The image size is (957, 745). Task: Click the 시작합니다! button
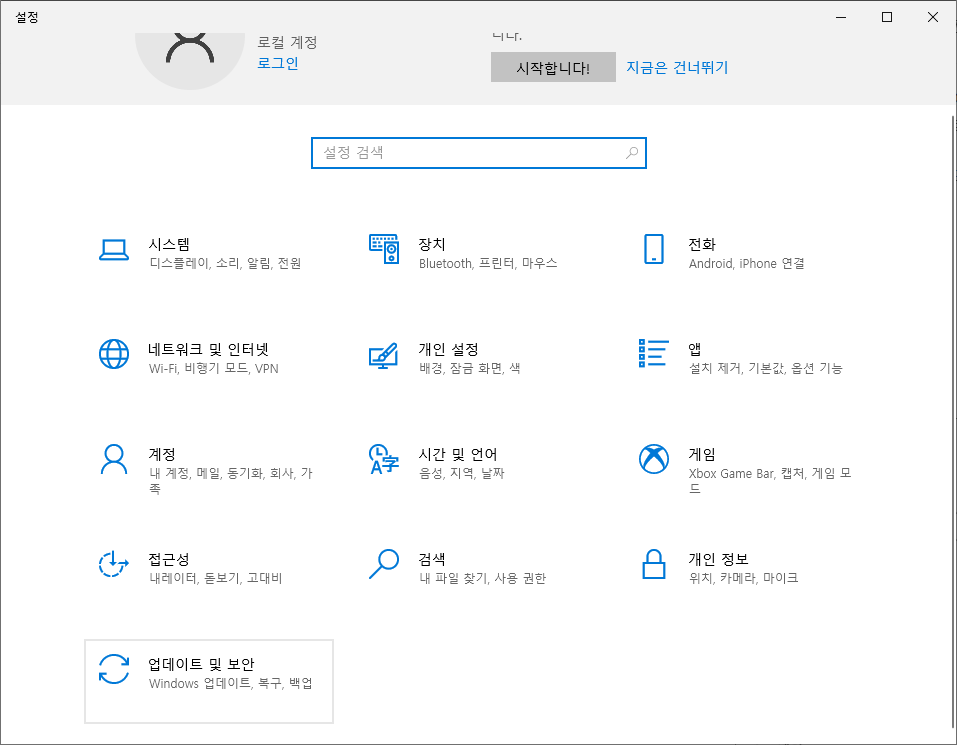[x=553, y=67]
